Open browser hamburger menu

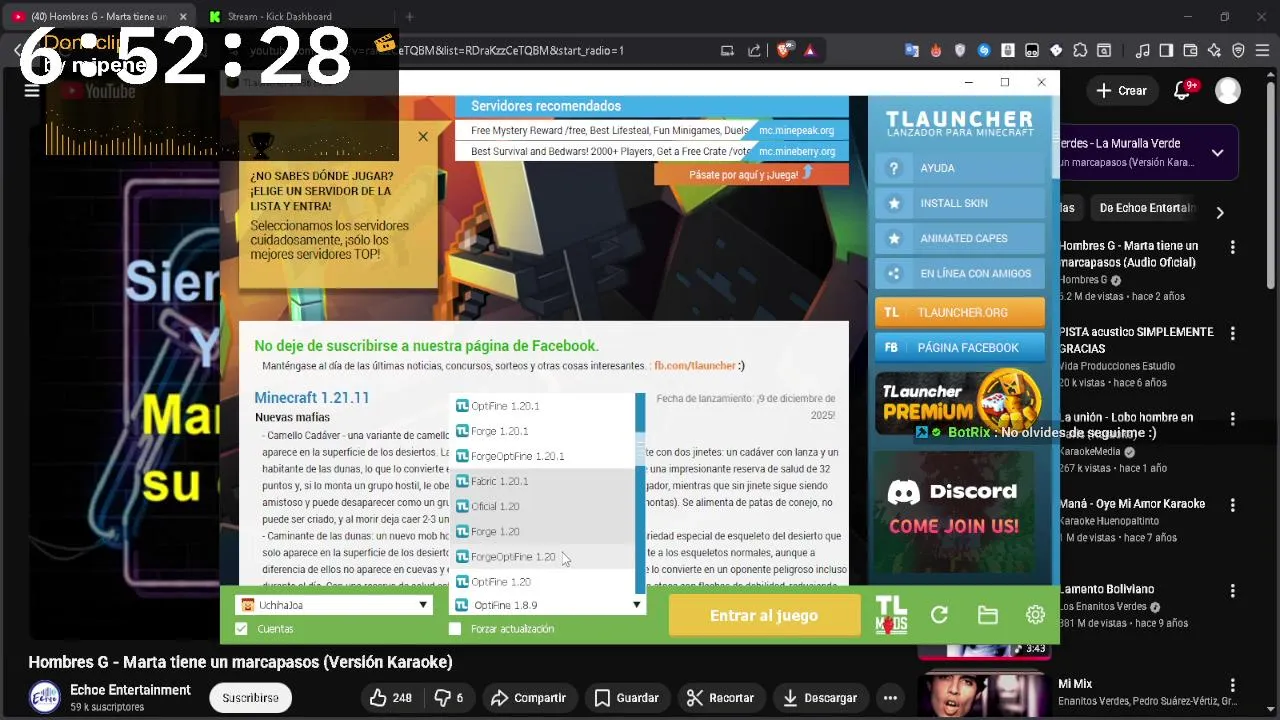point(1262,50)
